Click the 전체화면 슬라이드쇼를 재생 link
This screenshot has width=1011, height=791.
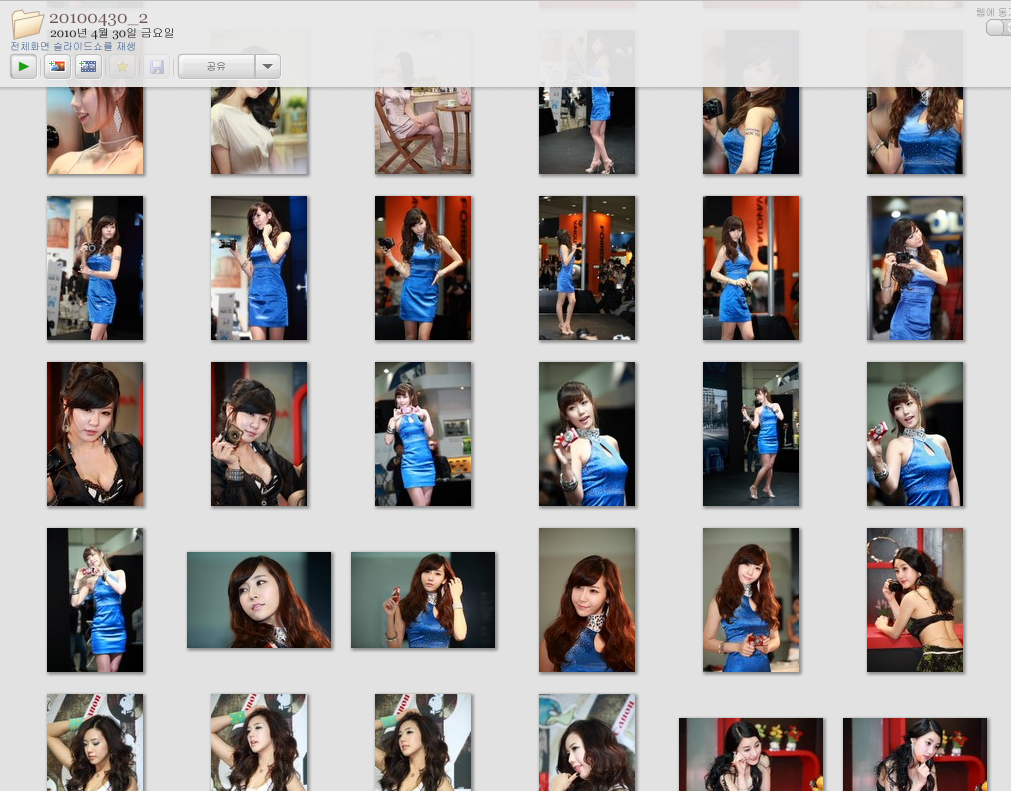(x=73, y=46)
